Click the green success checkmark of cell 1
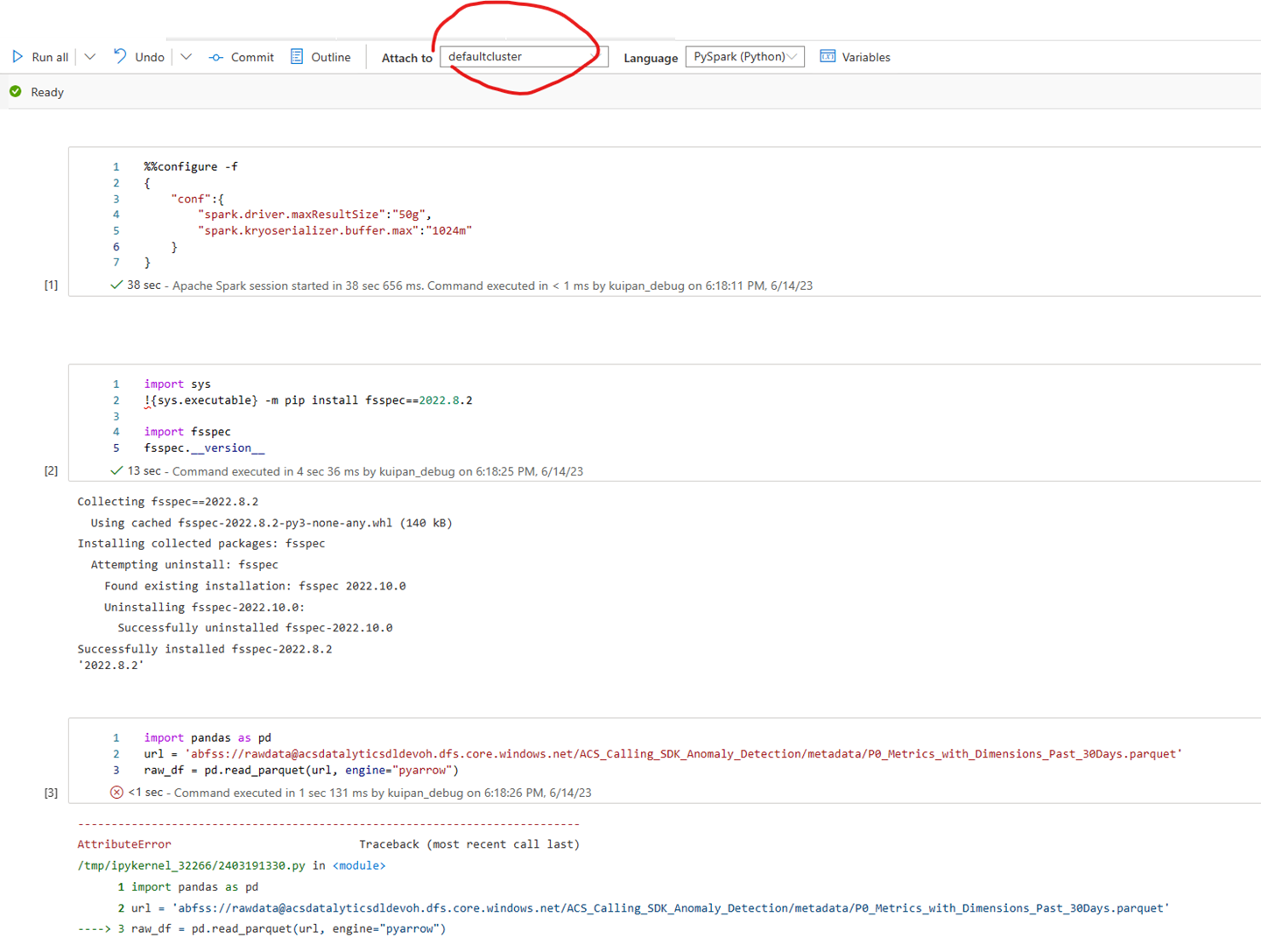1261x952 pixels. pos(116,285)
